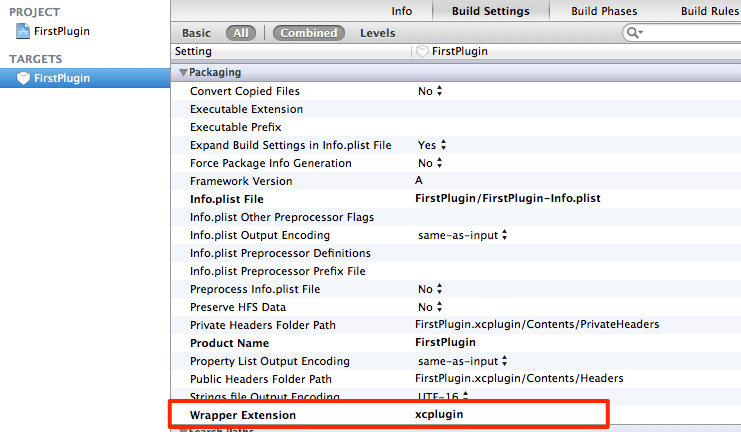Select the Product Name FirstPlugin value
741x432 pixels.
click(x=445, y=343)
